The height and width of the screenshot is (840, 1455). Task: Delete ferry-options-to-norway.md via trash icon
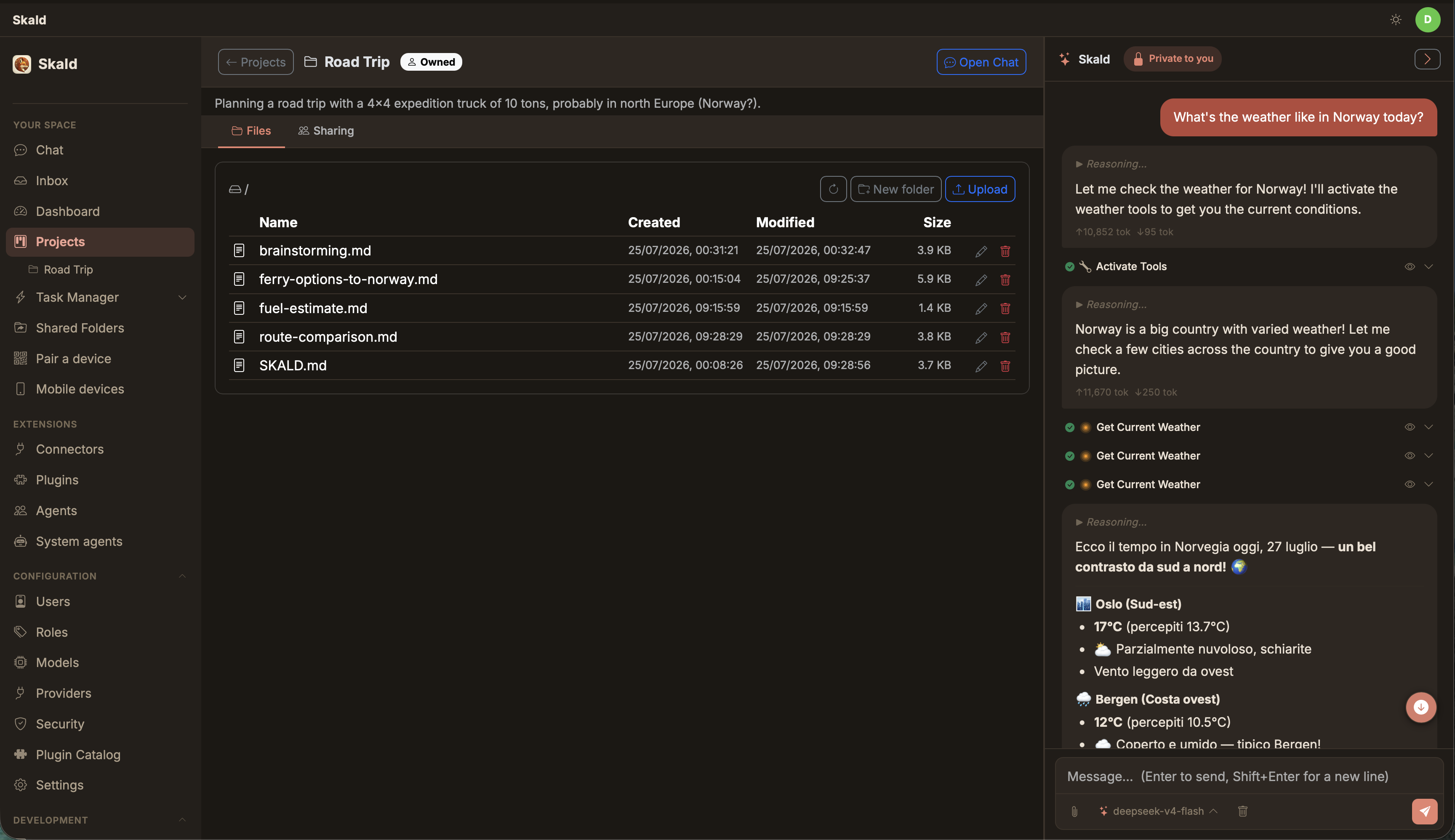(1005, 280)
